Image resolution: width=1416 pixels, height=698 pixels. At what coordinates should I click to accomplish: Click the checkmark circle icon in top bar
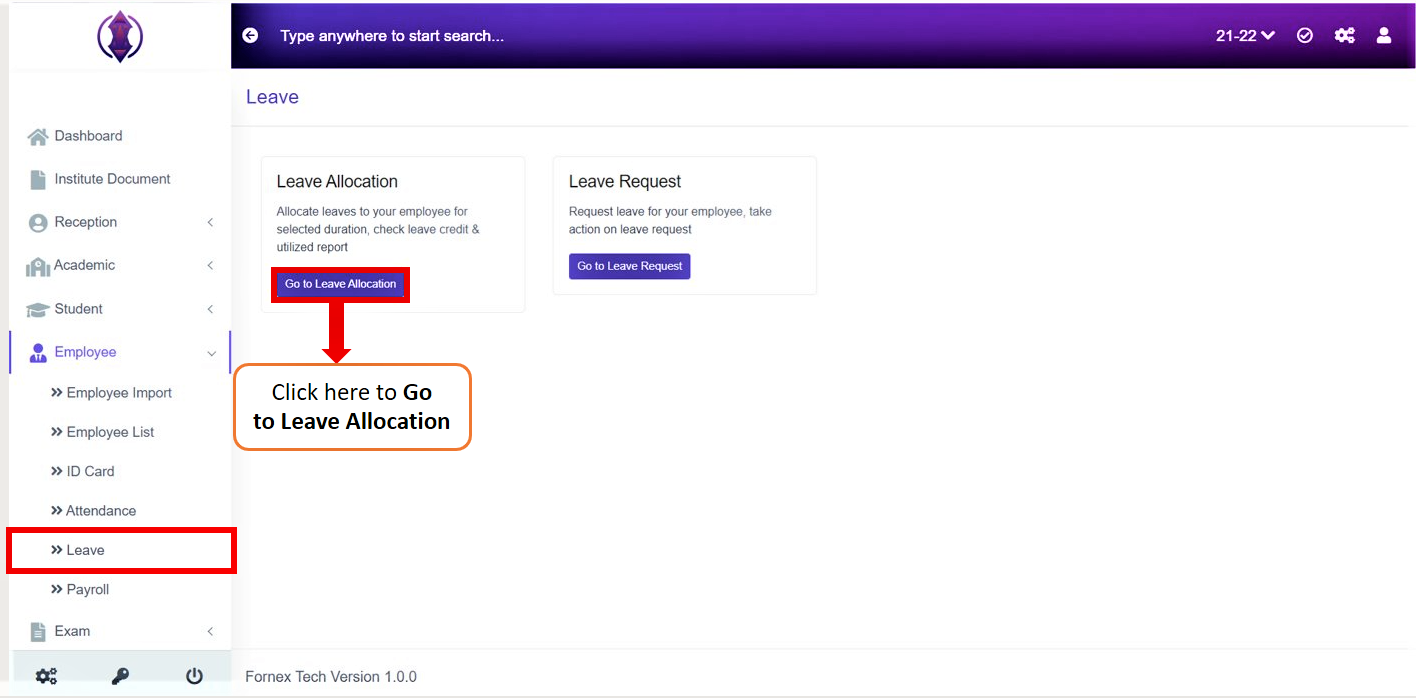(1304, 35)
